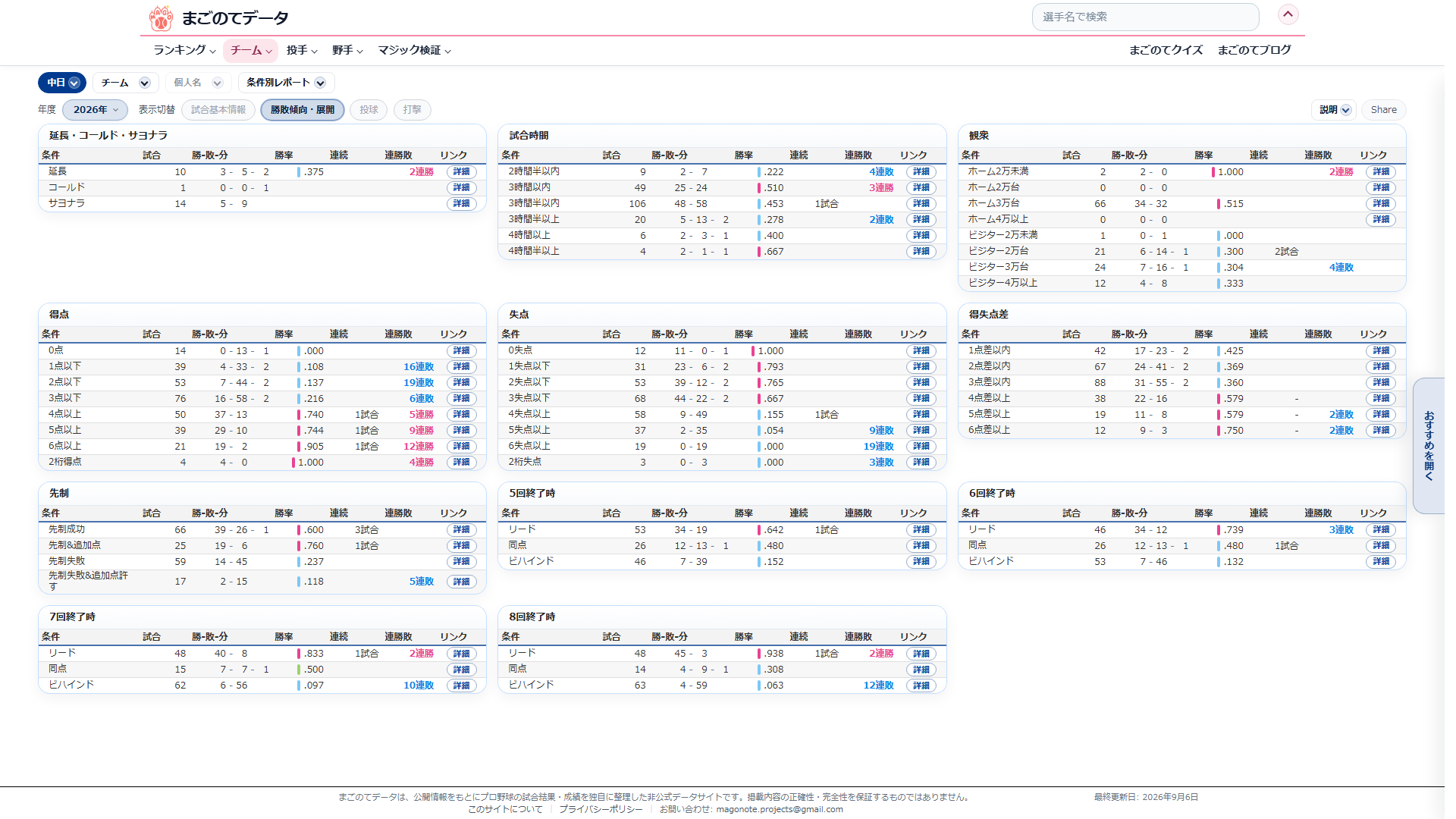
Task: Open 詳細 for 6点差以上 row
Action: (1380, 431)
